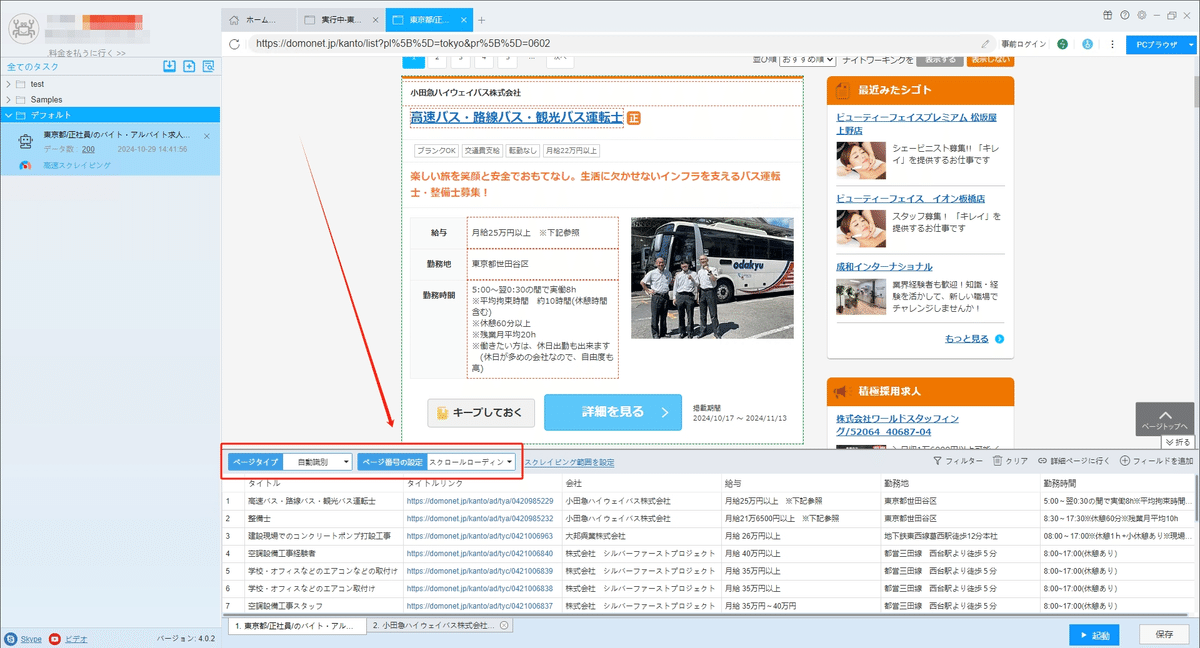This screenshot has height=648, width=1200.
Task: Click the import task icon in sidebar header
Action: coord(170,66)
